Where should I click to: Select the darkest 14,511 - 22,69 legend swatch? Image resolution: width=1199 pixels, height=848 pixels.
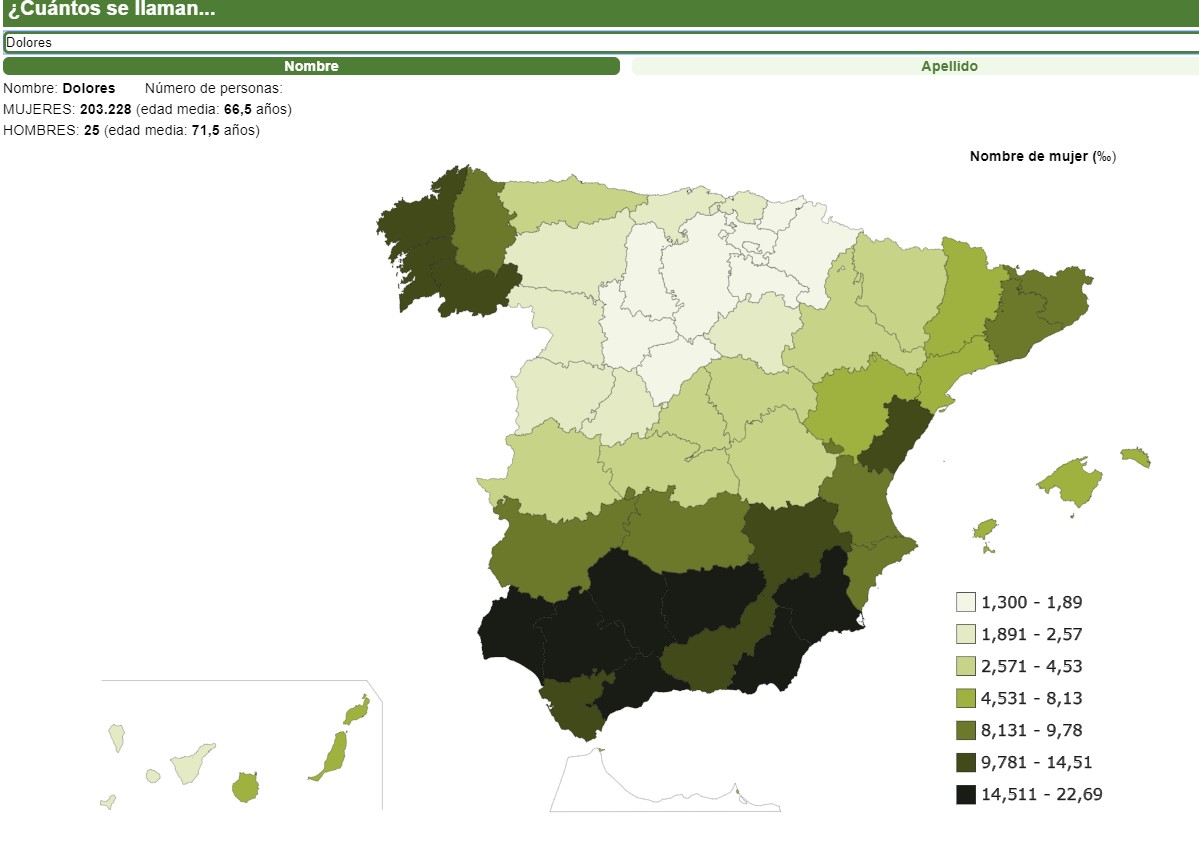click(x=965, y=794)
